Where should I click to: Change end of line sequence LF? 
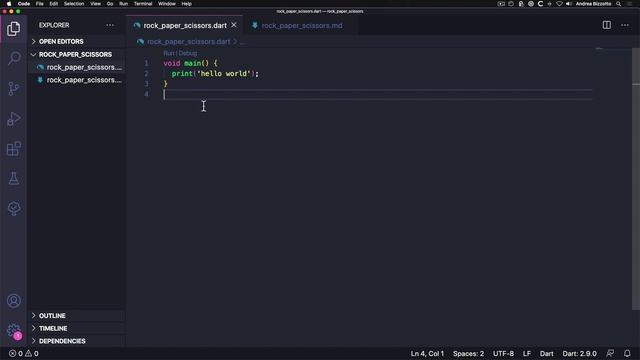[527, 353]
